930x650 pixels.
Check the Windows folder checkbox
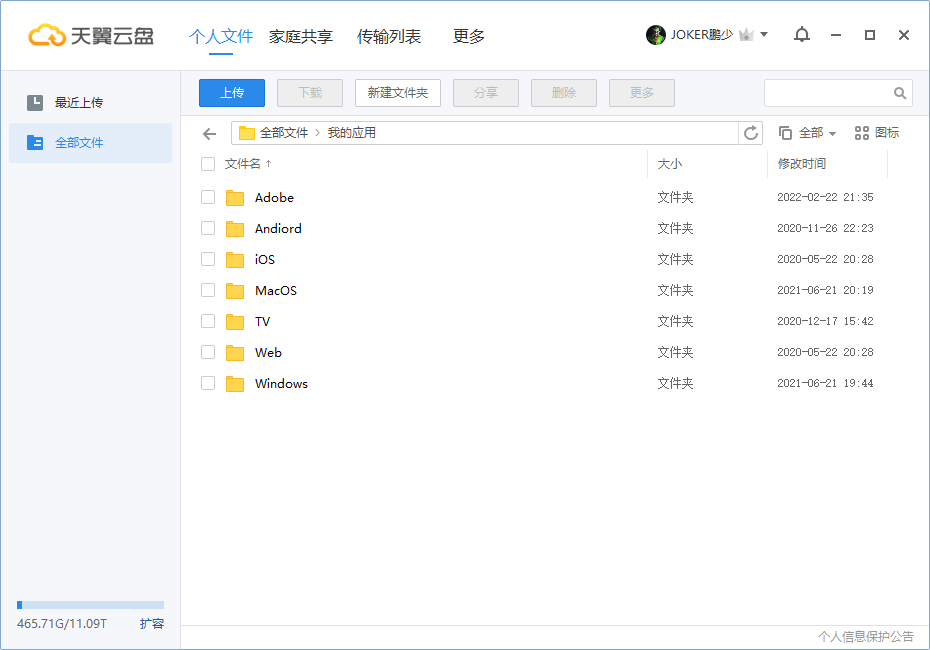coord(208,383)
